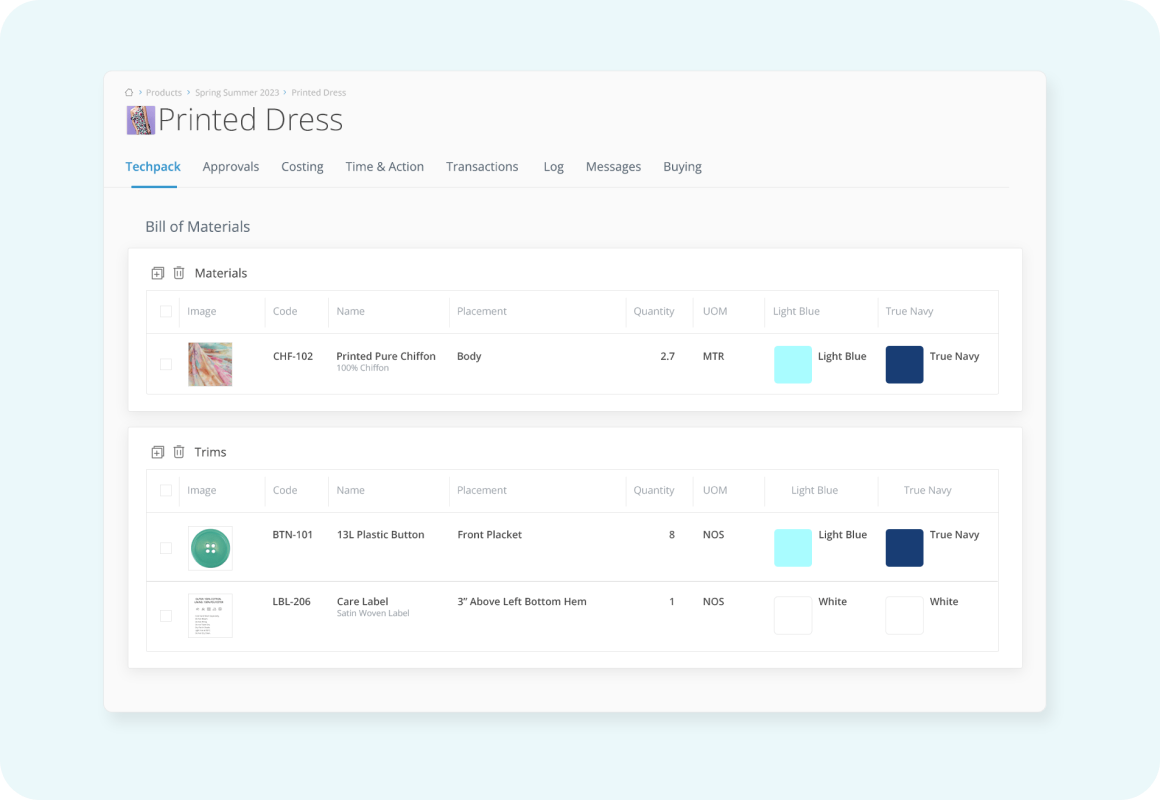Screen dimensions: 1160x800
Task: Click True Navy swatch for Chiffon
Action: (904, 365)
